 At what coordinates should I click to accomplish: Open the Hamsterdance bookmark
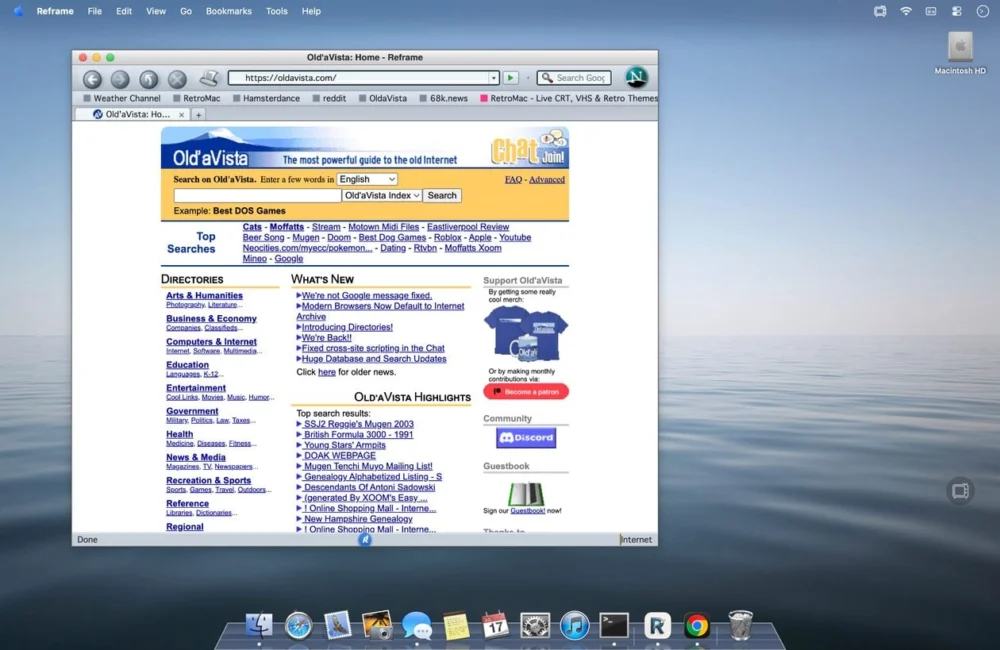(x=266, y=98)
